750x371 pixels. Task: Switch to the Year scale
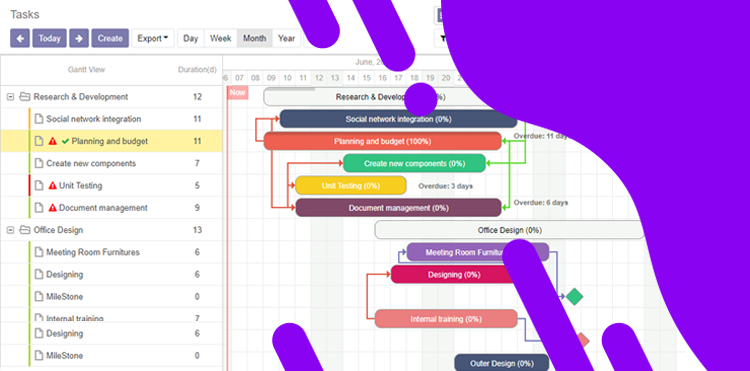(x=287, y=38)
